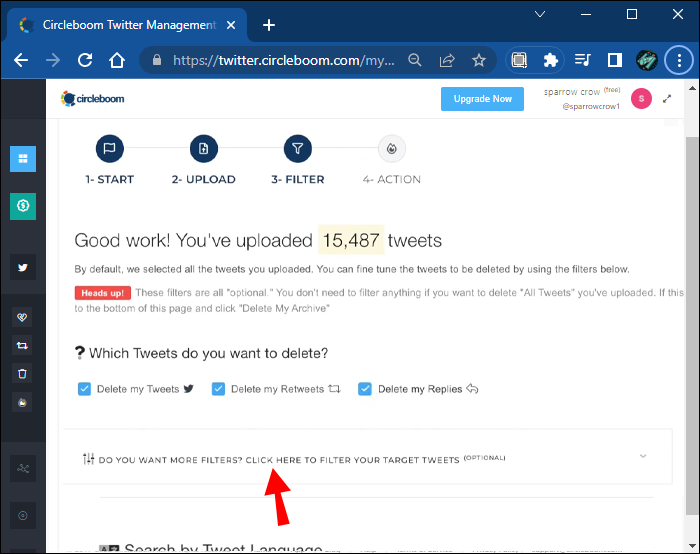This screenshot has height=554, width=700.
Task: Click the scrollbar down arrow
Action: pyautogui.click(x=692, y=546)
